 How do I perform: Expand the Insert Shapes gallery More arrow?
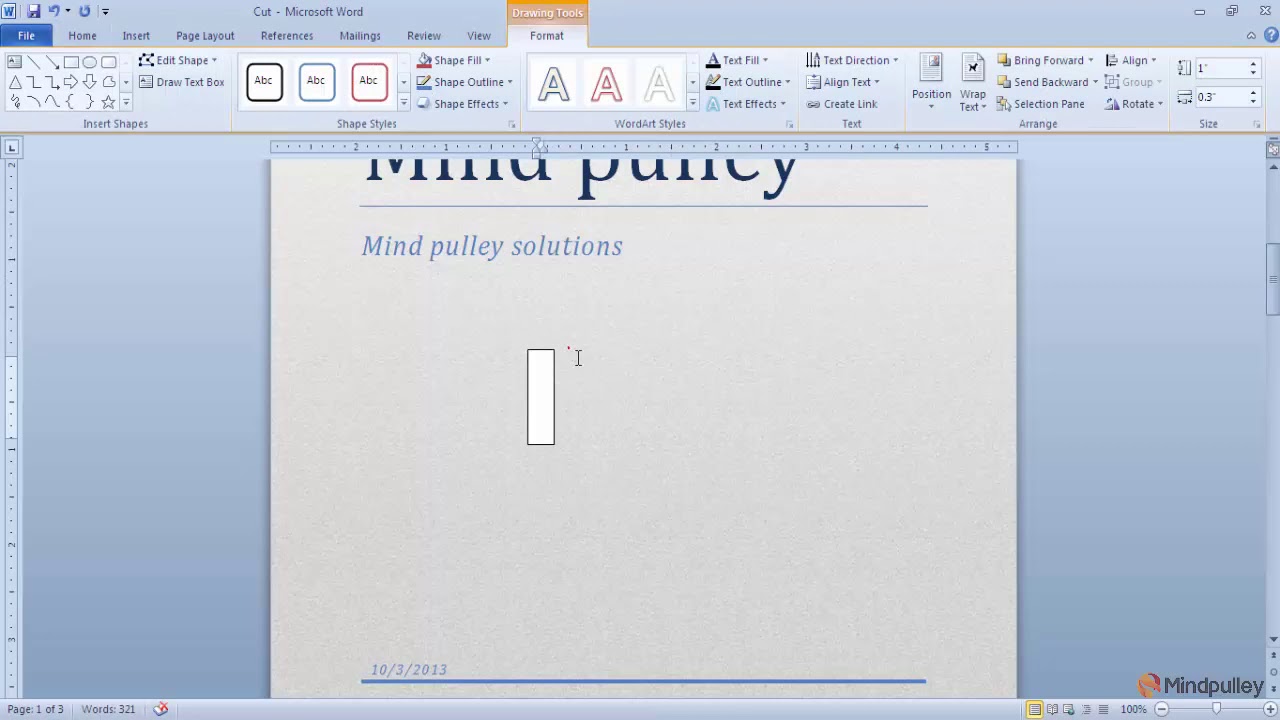[126, 102]
